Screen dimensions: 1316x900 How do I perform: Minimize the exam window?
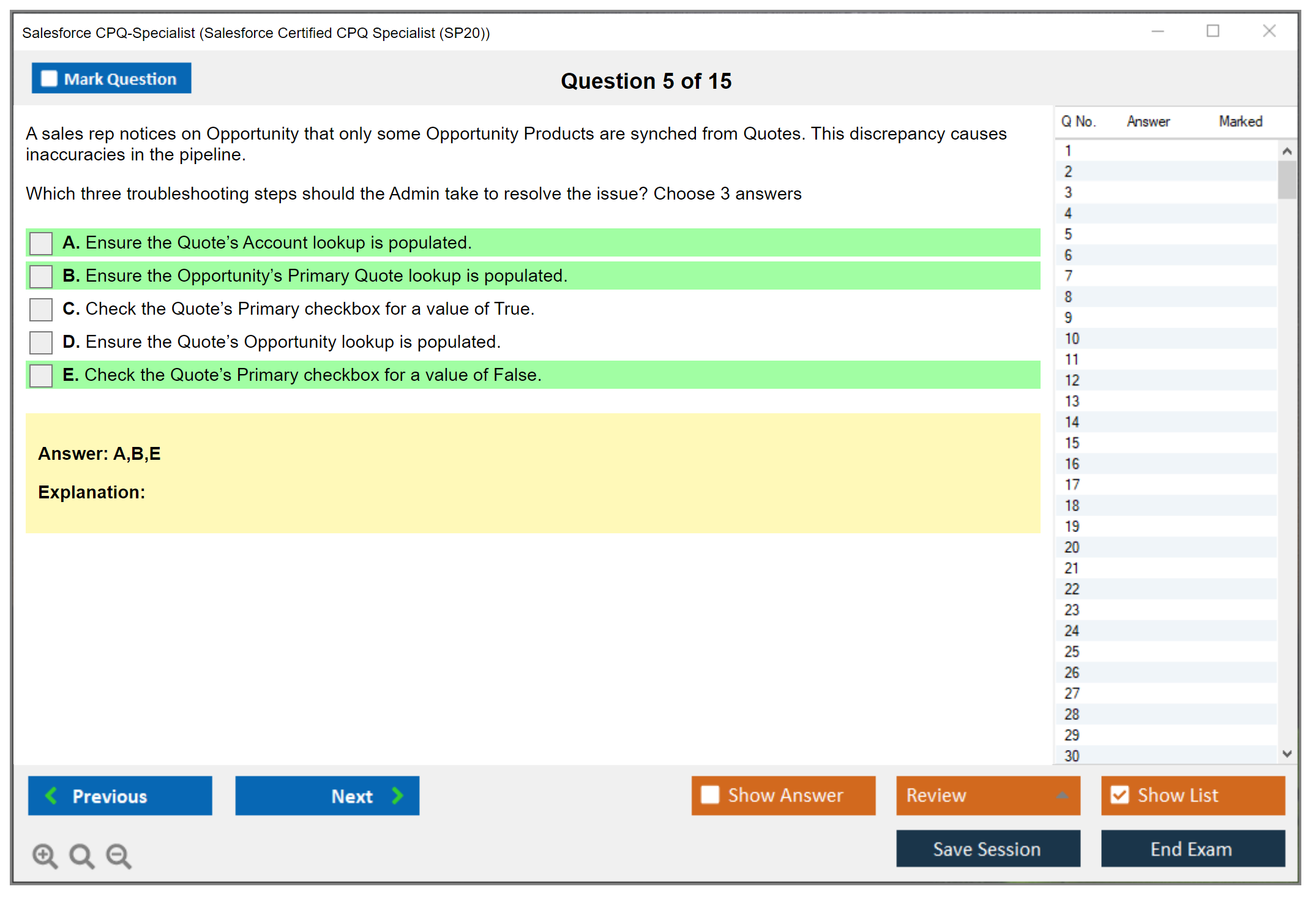tap(1157, 31)
